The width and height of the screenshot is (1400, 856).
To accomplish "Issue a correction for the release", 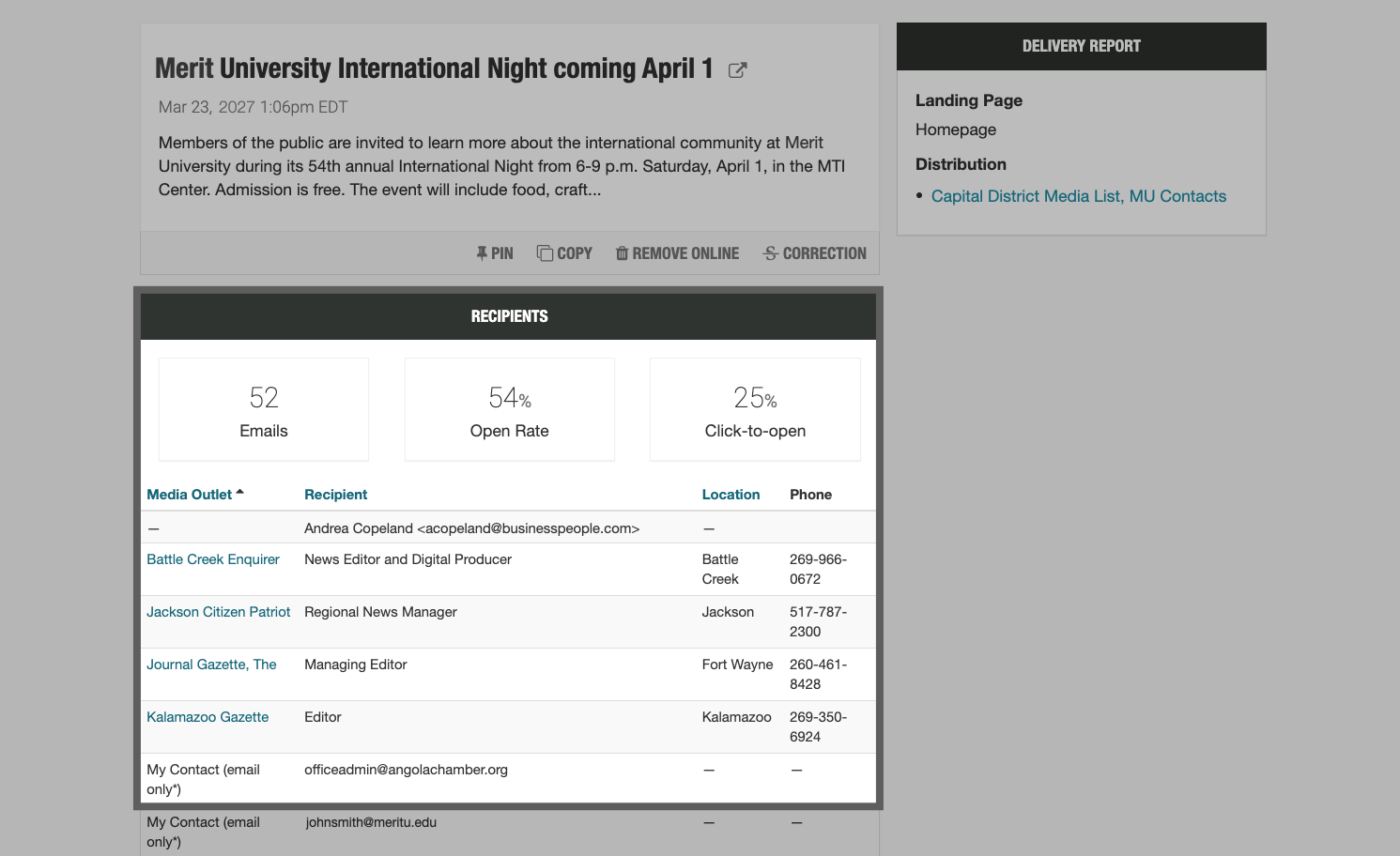I will [813, 252].
